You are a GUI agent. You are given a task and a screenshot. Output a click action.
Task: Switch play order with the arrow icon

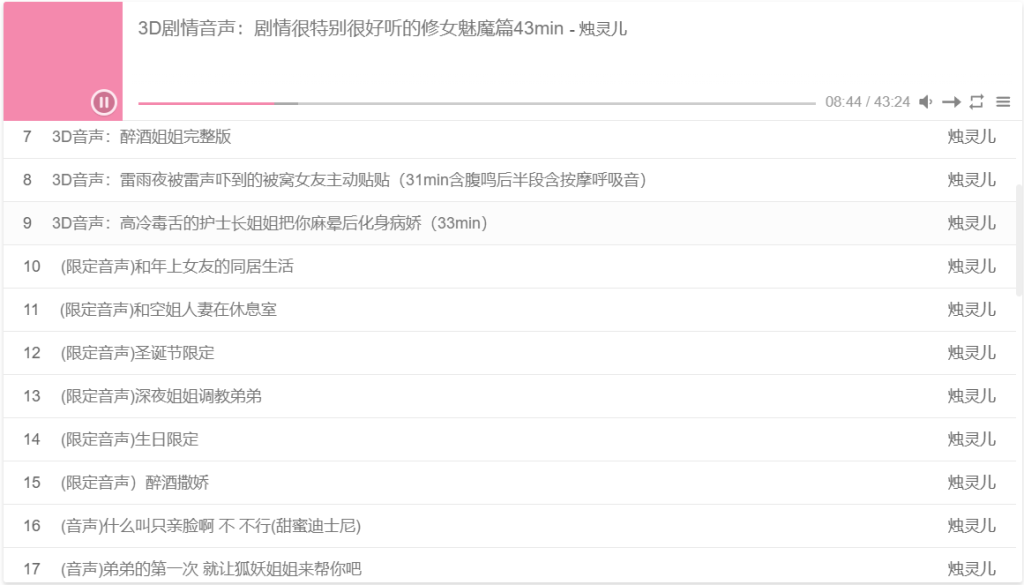pos(952,102)
